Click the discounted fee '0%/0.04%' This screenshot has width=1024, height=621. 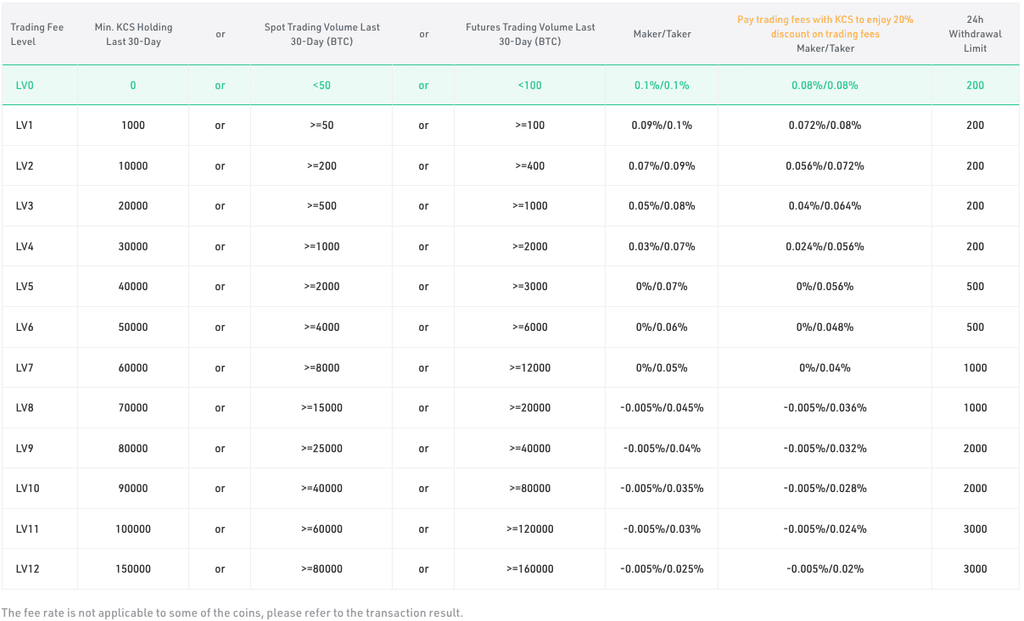pyautogui.click(x=825, y=368)
